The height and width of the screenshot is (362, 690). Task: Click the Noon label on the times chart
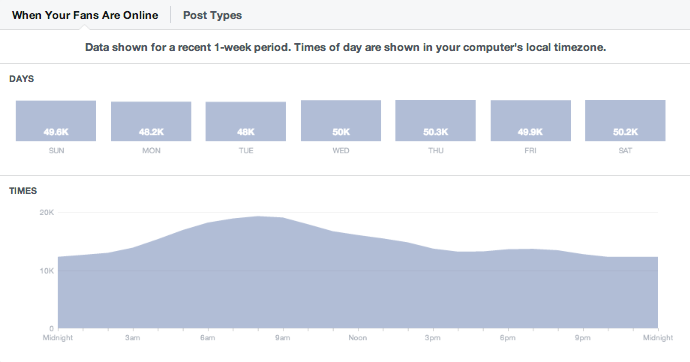coord(358,338)
